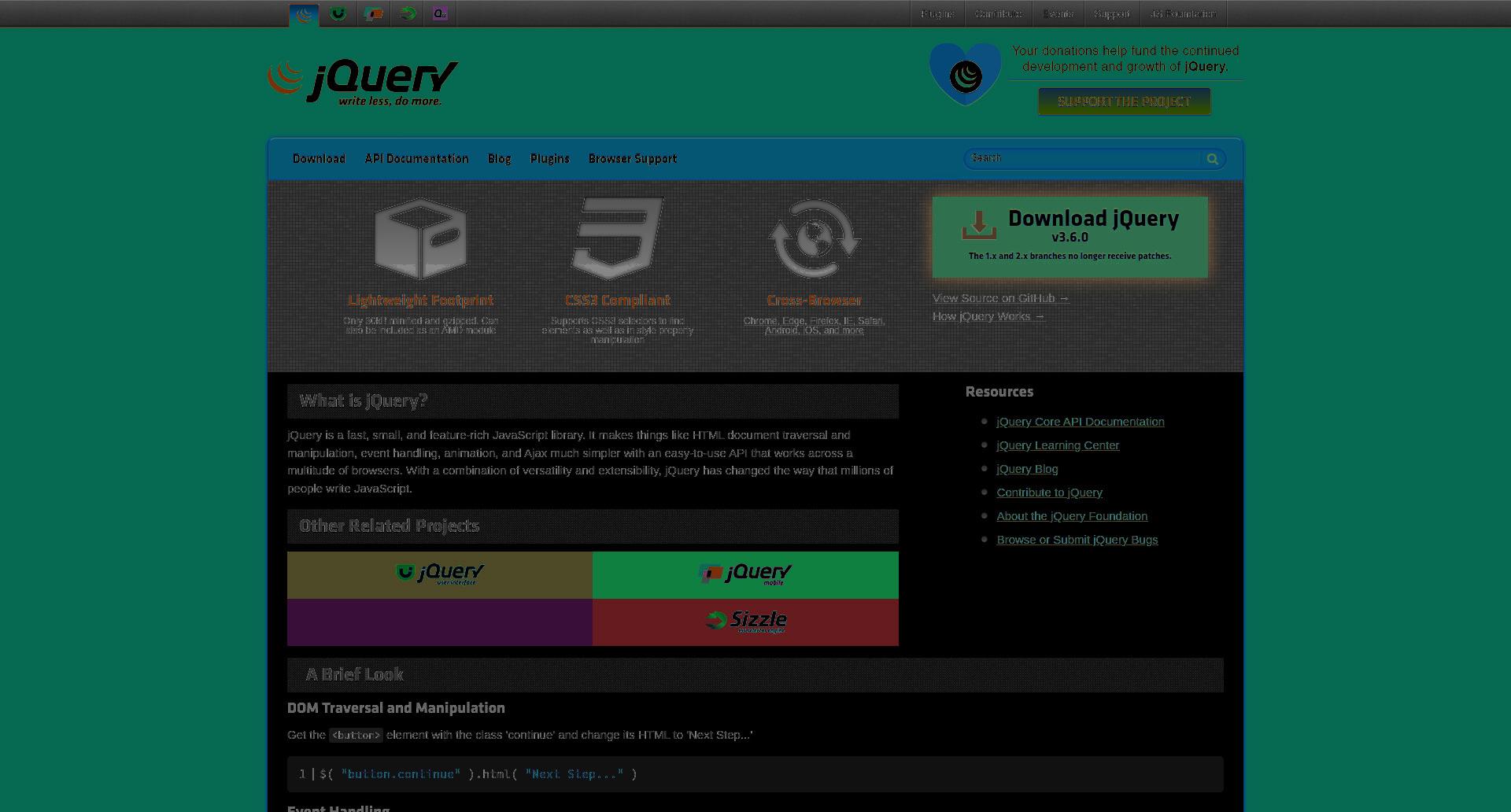Go to Blog in the main navigation
This screenshot has height=812, width=1511.
pyautogui.click(x=499, y=159)
